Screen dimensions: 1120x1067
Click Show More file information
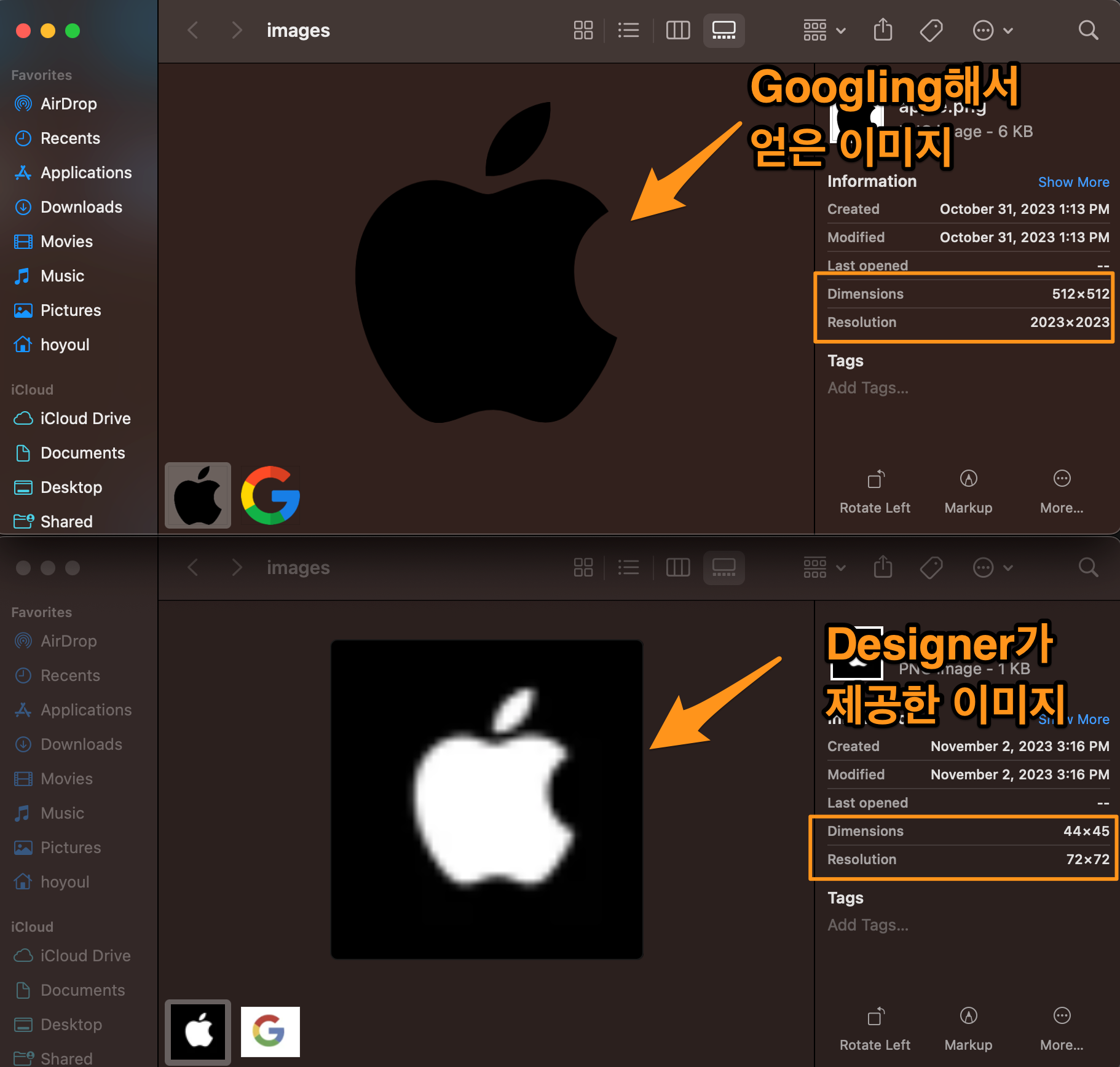(x=1073, y=182)
